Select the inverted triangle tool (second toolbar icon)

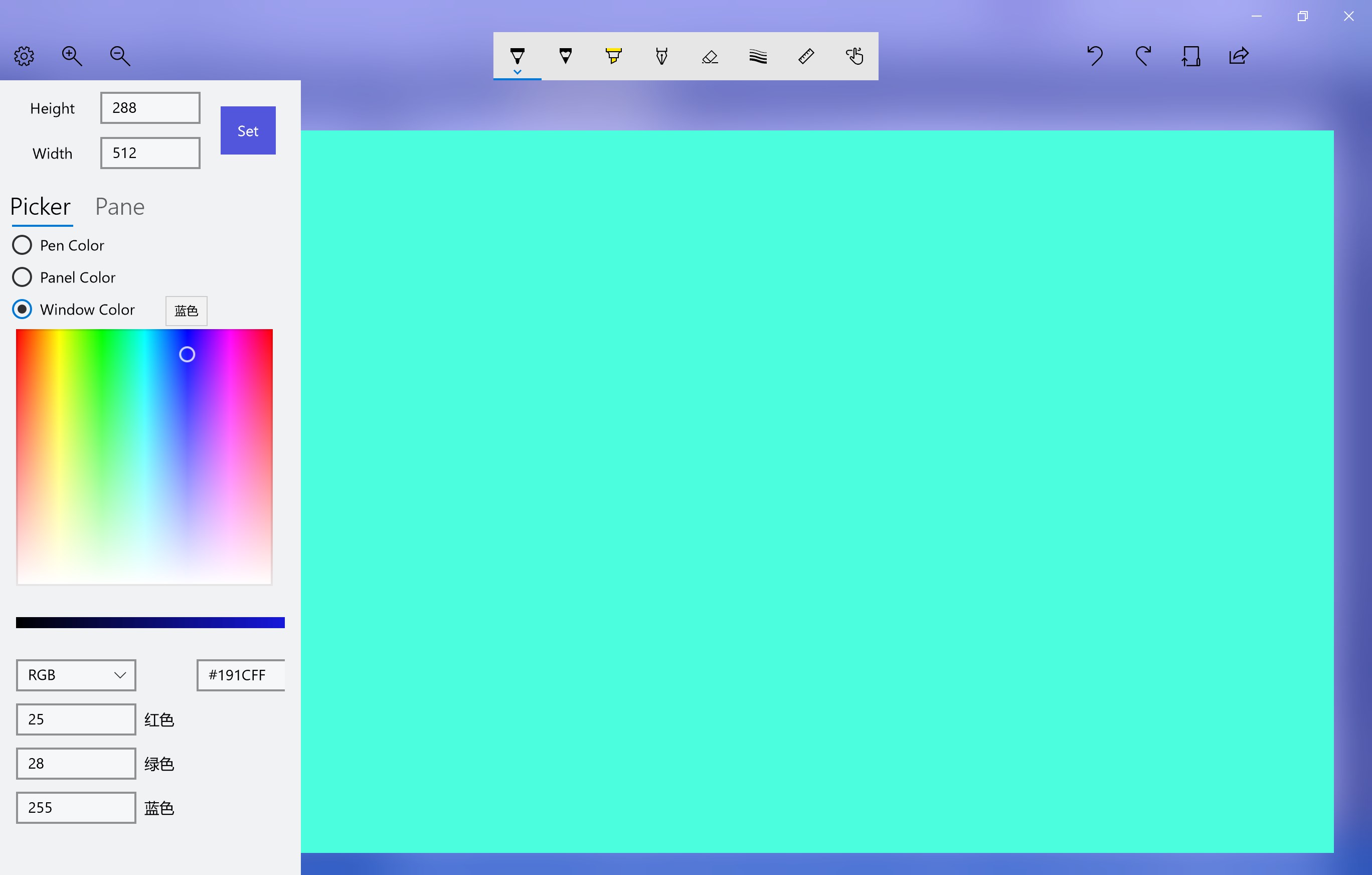[x=566, y=56]
